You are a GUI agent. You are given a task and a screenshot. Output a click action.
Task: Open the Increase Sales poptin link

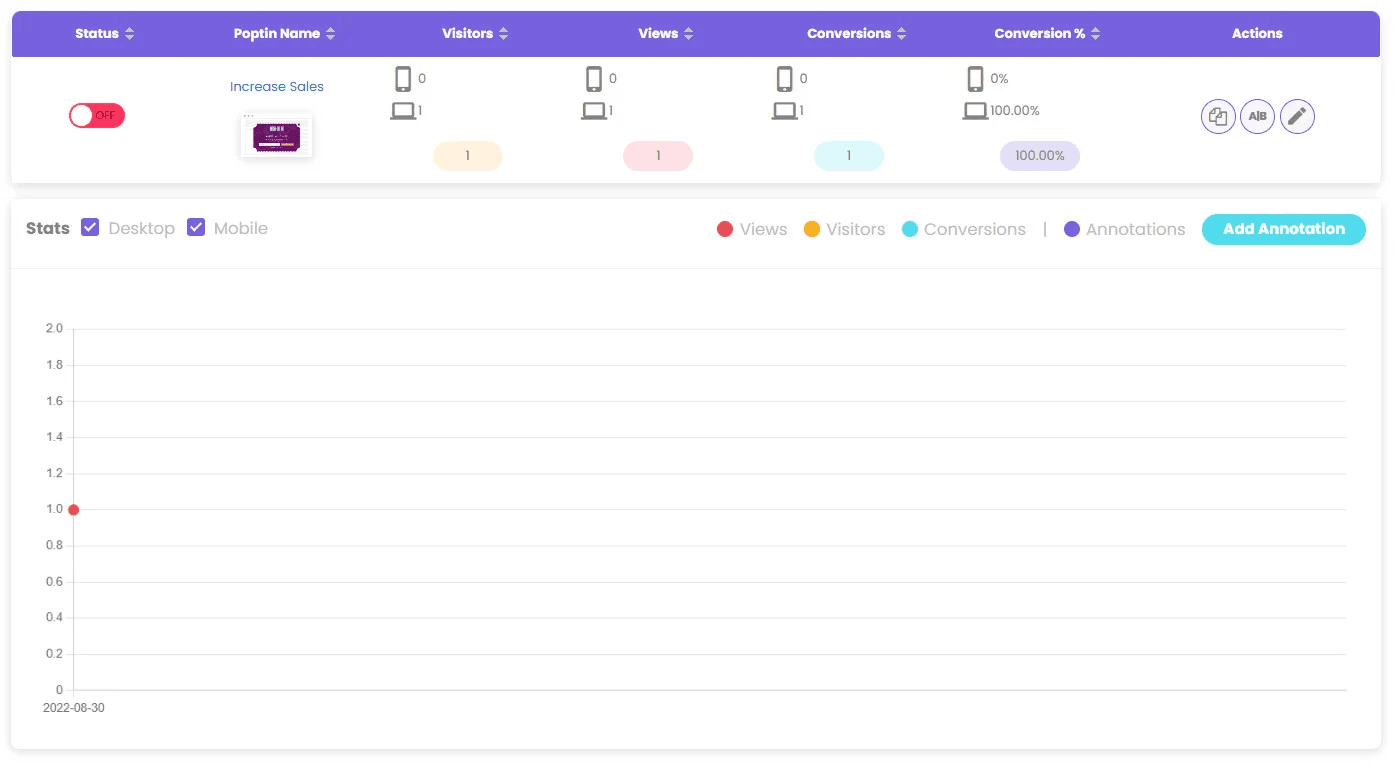[277, 87]
